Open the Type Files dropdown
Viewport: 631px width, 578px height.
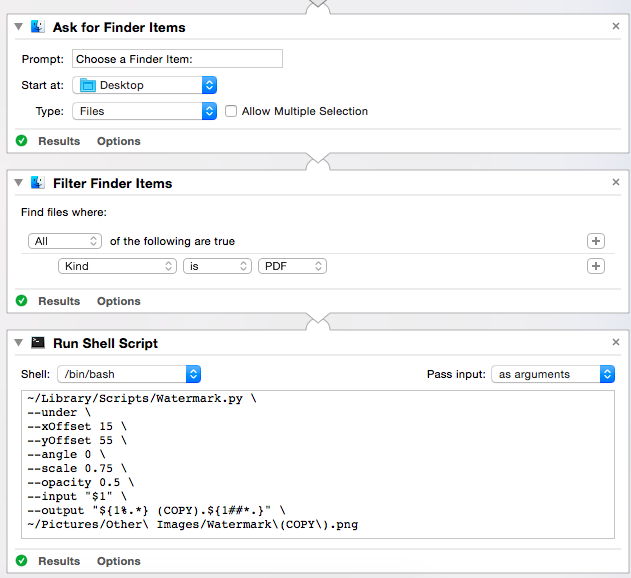point(145,111)
